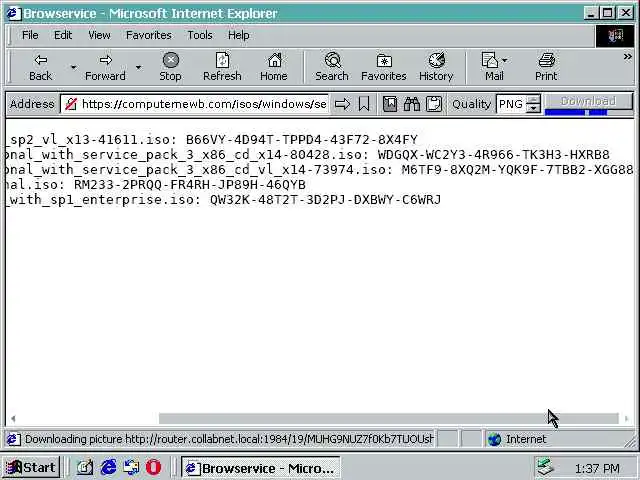Stop the page from loading
Image resolution: width=640 pixels, height=480 pixels.
pyautogui.click(x=171, y=67)
